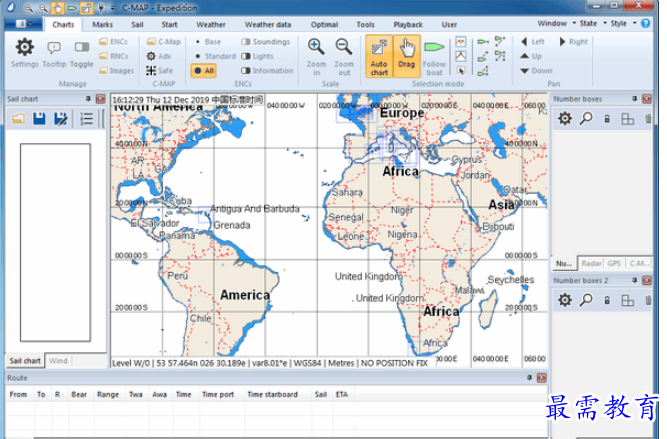Switch to the Marks ribbon tab
The width and height of the screenshot is (667, 439).
(103, 25)
